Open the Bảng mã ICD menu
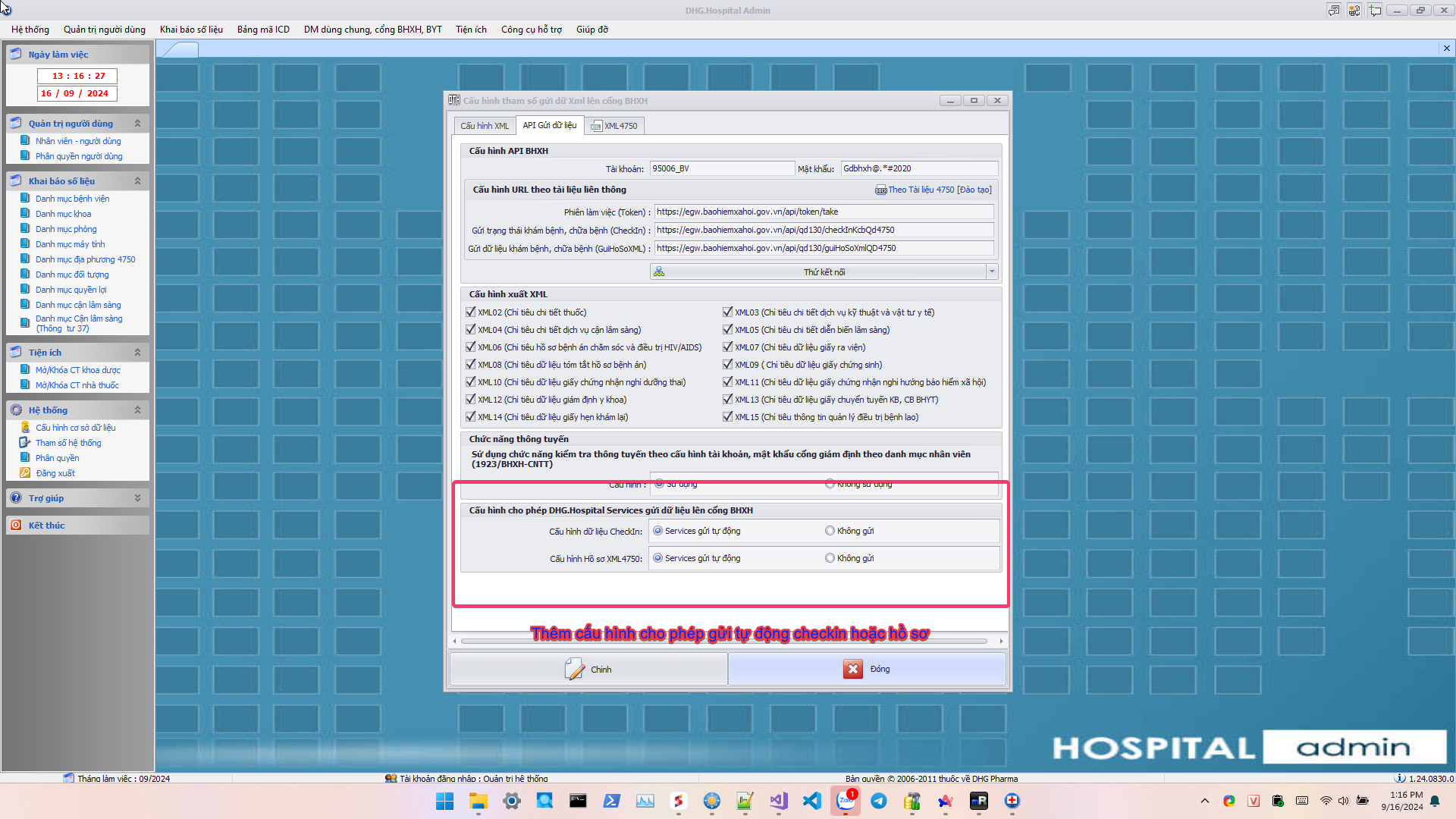This screenshot has height=819, width=1456. [x=263, y=30]
